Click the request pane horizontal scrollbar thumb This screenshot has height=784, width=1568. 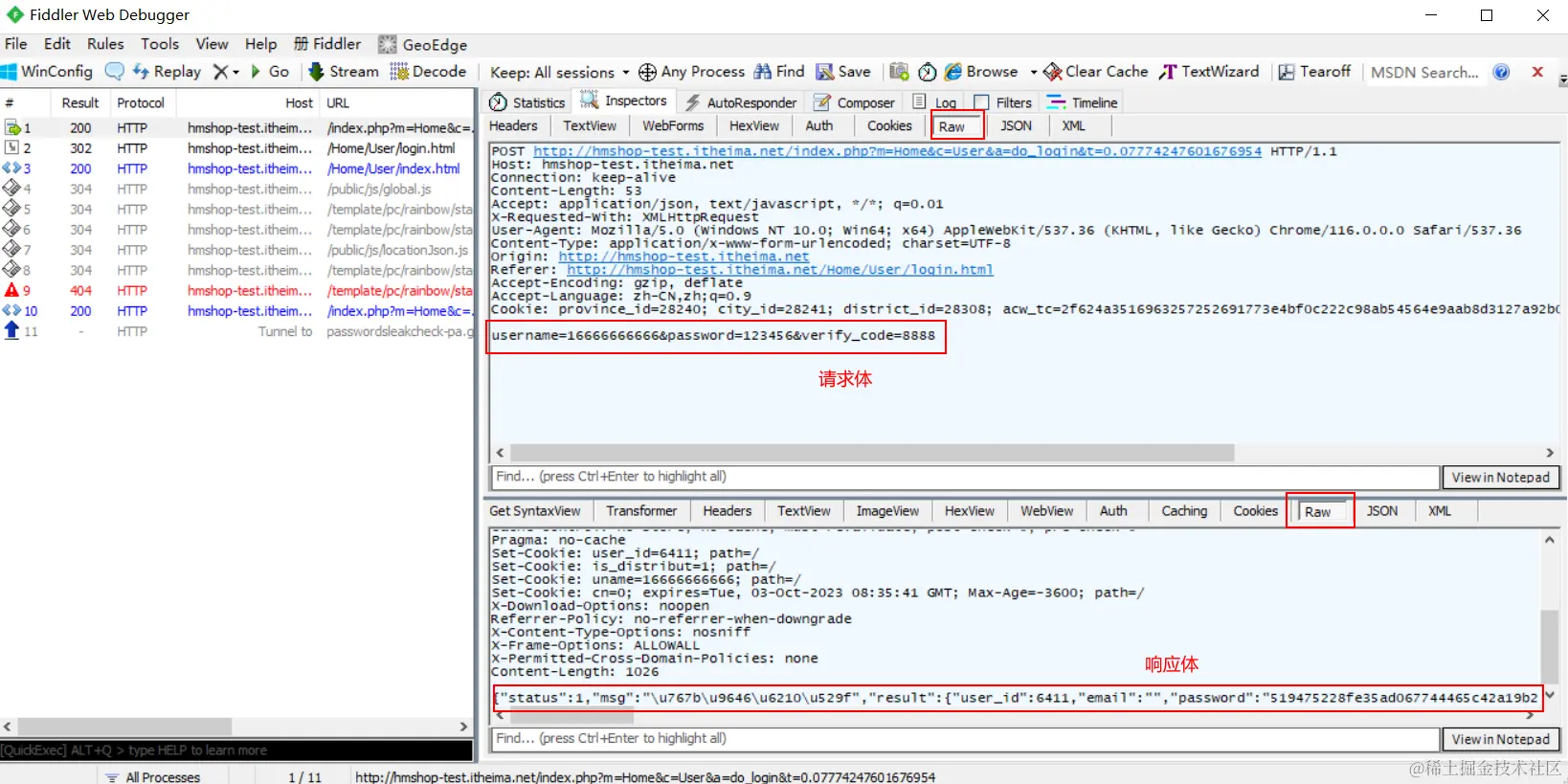[872, 453]
